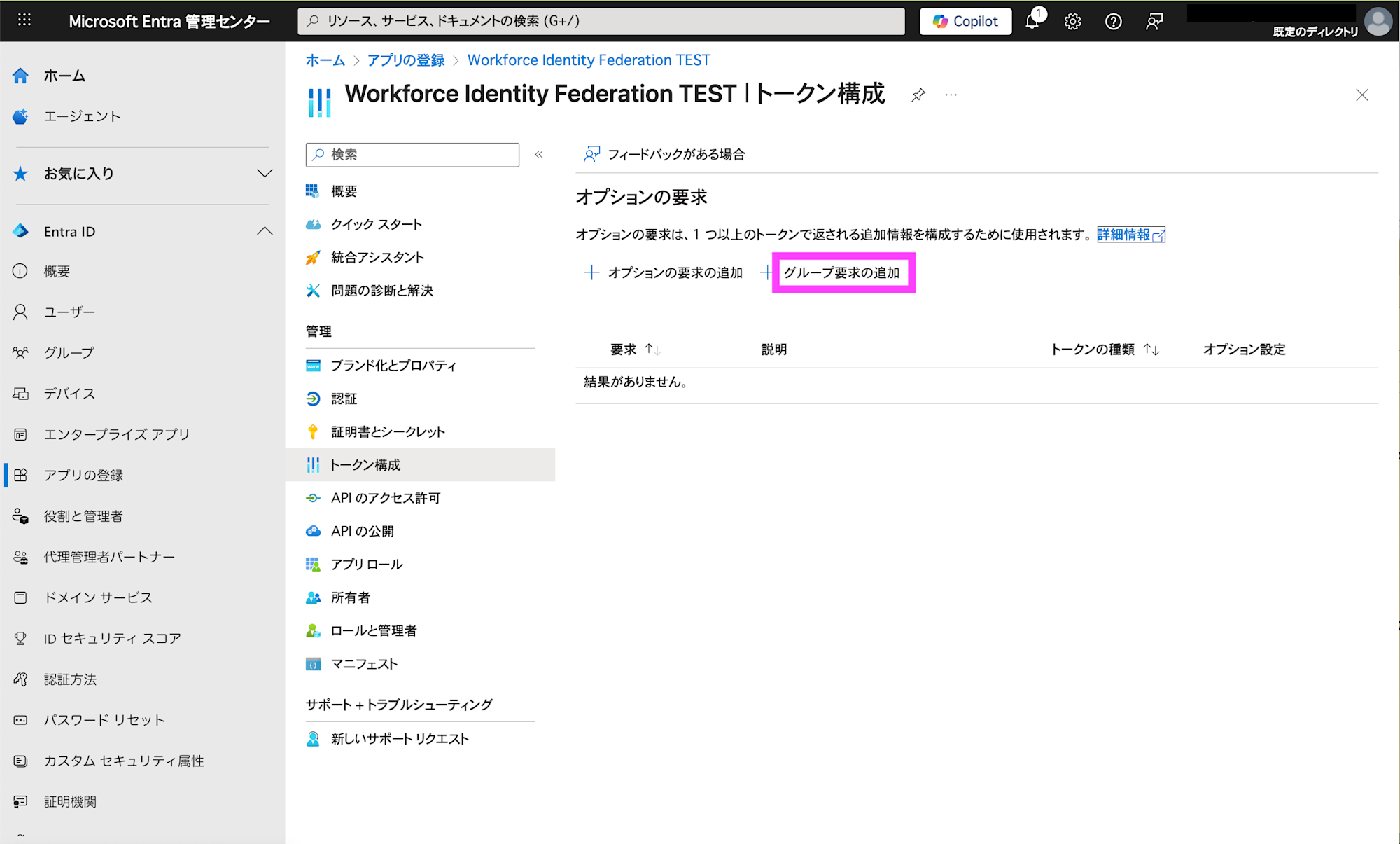
Task: Open the 詳細情報 external link
Action: pyautogui.click(x=1130, y=235)
